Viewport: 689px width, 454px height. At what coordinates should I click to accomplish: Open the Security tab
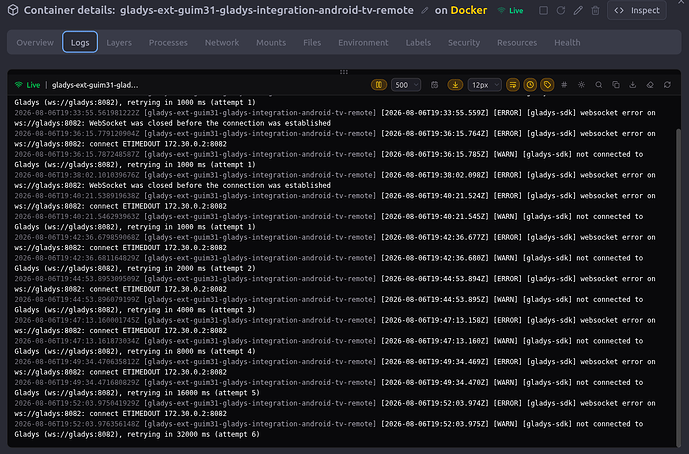pyautogui.click(x=464, y=43)
